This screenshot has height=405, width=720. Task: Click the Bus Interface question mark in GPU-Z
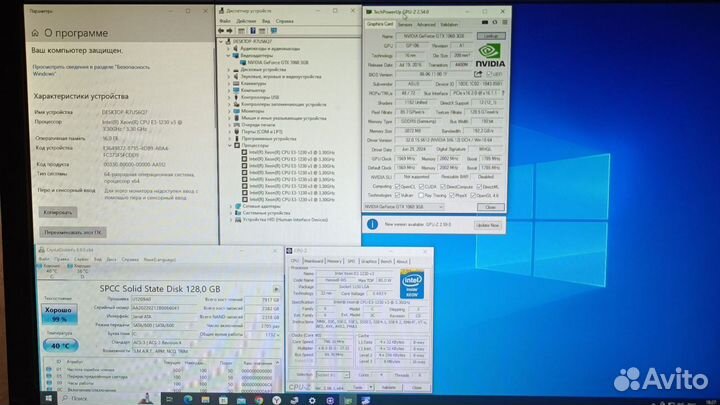503,93
